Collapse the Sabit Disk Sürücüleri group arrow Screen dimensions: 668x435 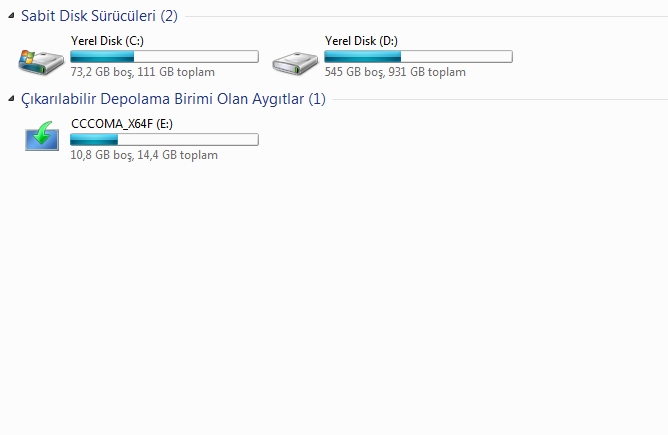pyautogui.click(x=11, y=17)
